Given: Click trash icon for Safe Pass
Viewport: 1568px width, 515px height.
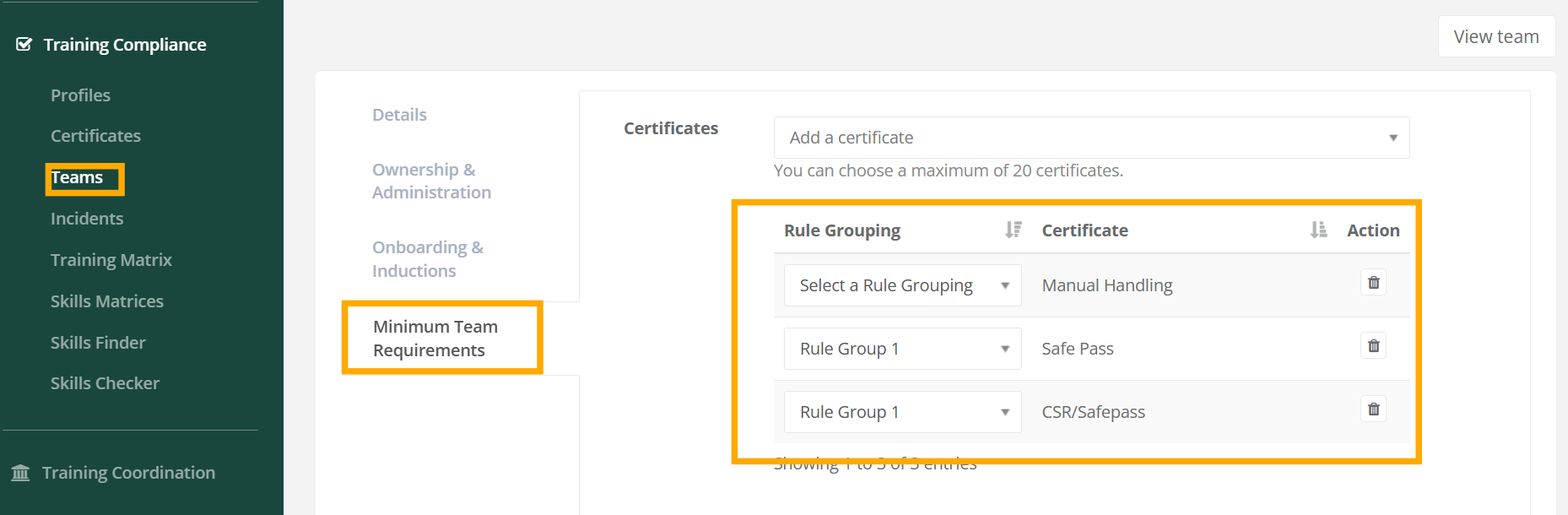Looking at the screenshot, I should [x=1373, y=346].
